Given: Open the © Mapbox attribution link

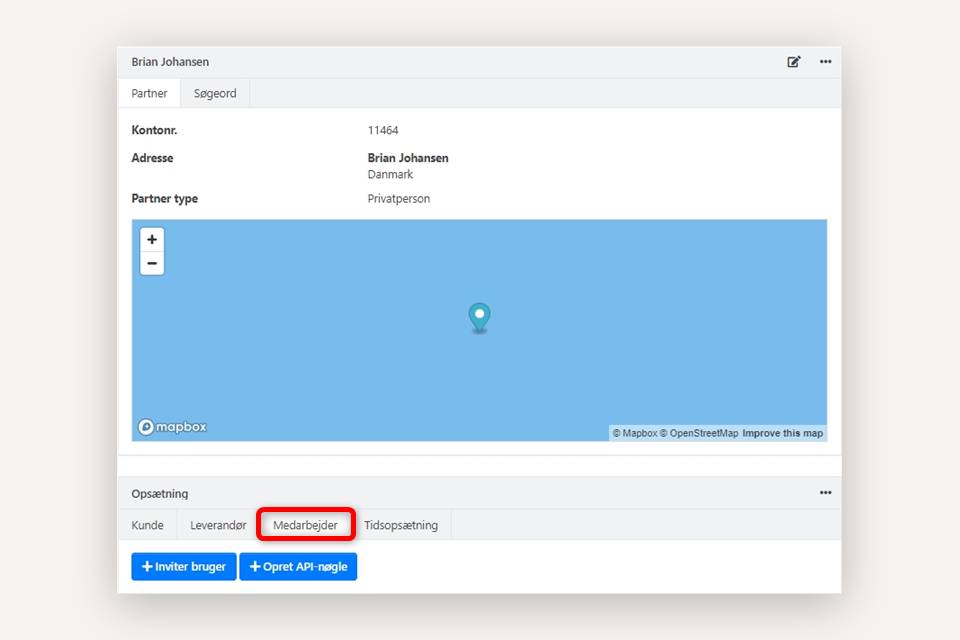Looking at the screenshot, I should (634, 433).
